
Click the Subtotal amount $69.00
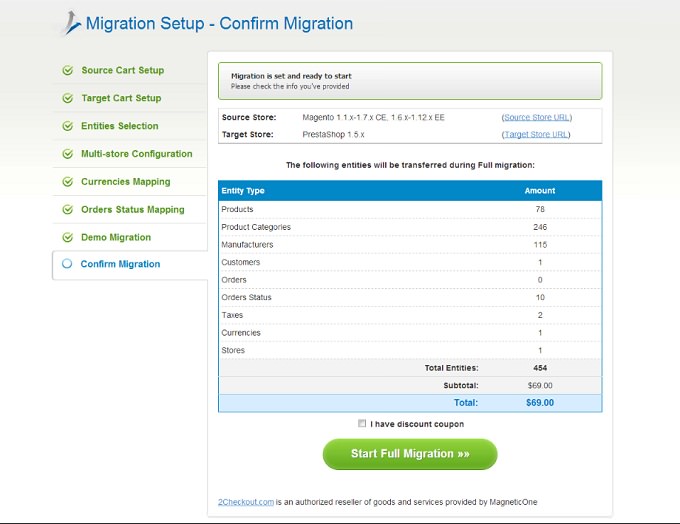coord(540,385)
